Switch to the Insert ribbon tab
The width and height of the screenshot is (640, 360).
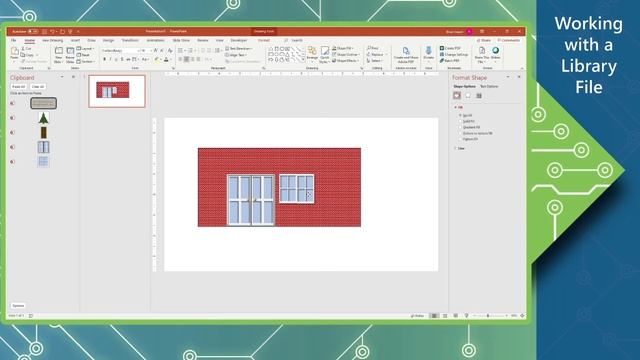[75, 40]
